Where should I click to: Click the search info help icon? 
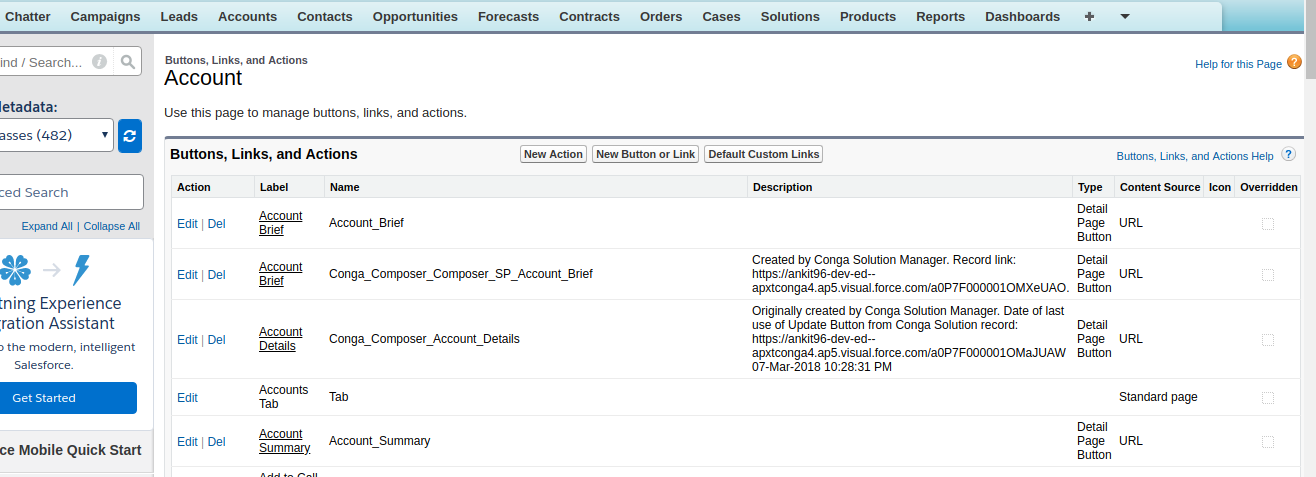pyautogui.click(x=99, y=62)
